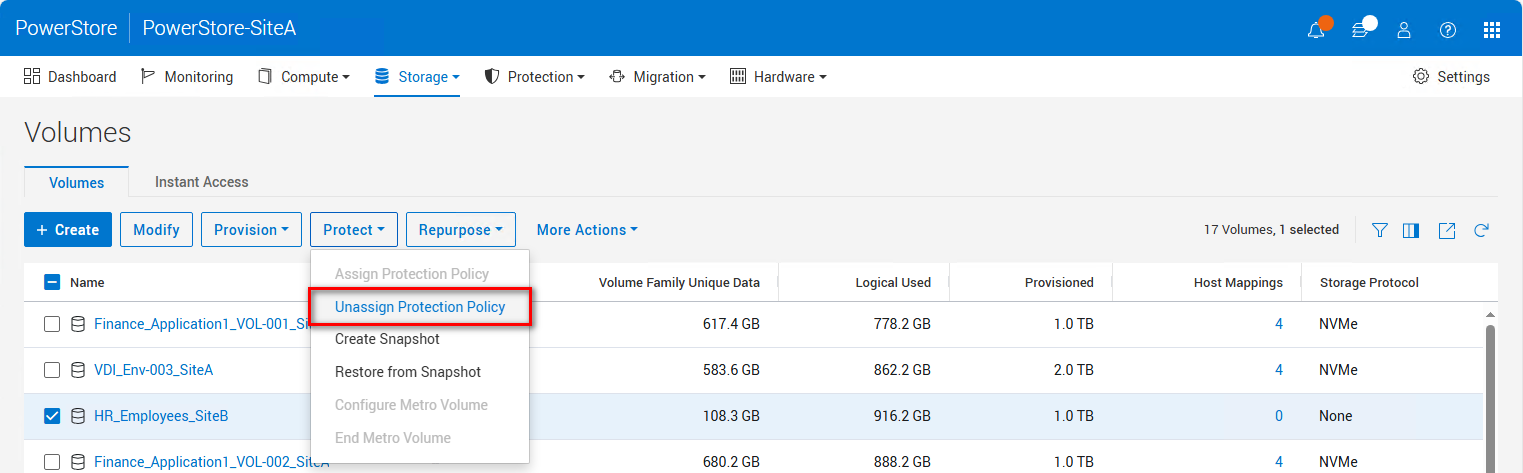
Task: Click volume icon beside VDI_Env-003_SiteA
Action: pos(78,370)
